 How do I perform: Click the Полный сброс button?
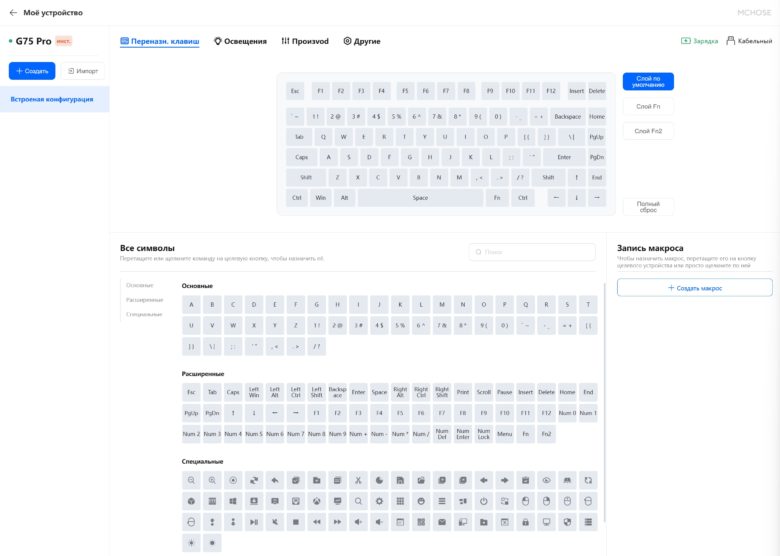648,207
